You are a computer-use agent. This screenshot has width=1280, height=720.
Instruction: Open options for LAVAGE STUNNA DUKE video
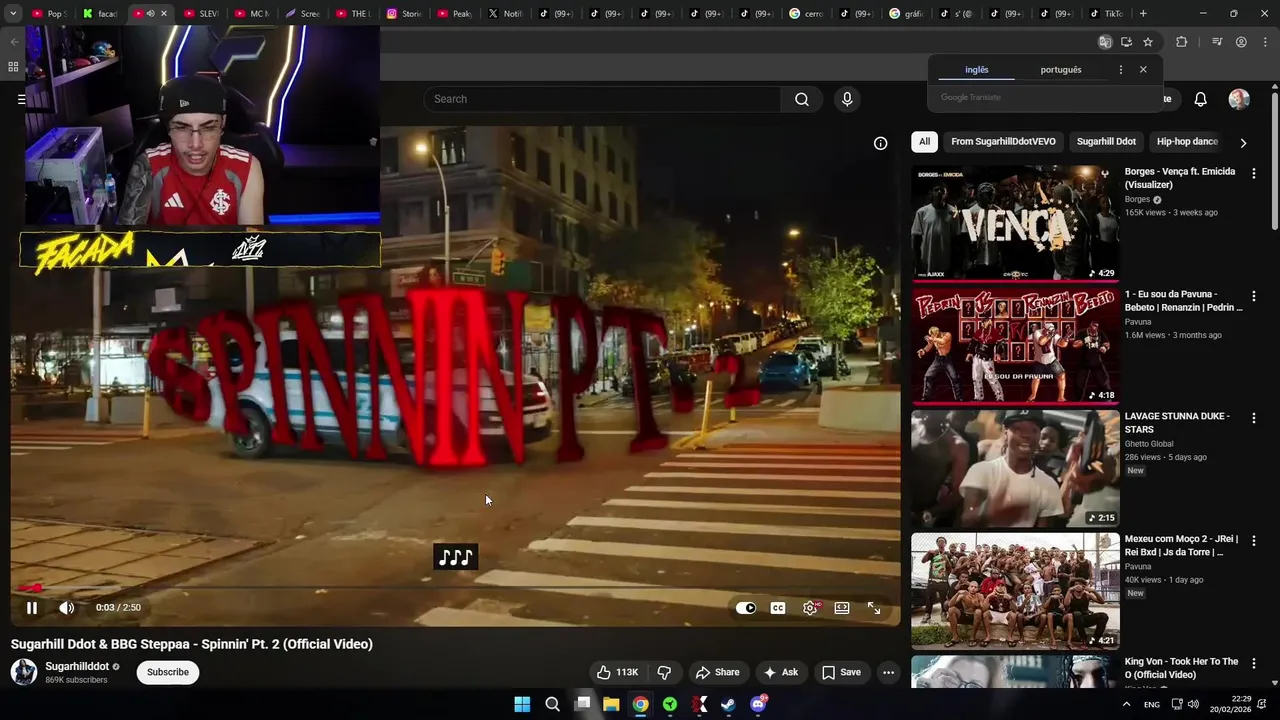[x=1253, y=418]
